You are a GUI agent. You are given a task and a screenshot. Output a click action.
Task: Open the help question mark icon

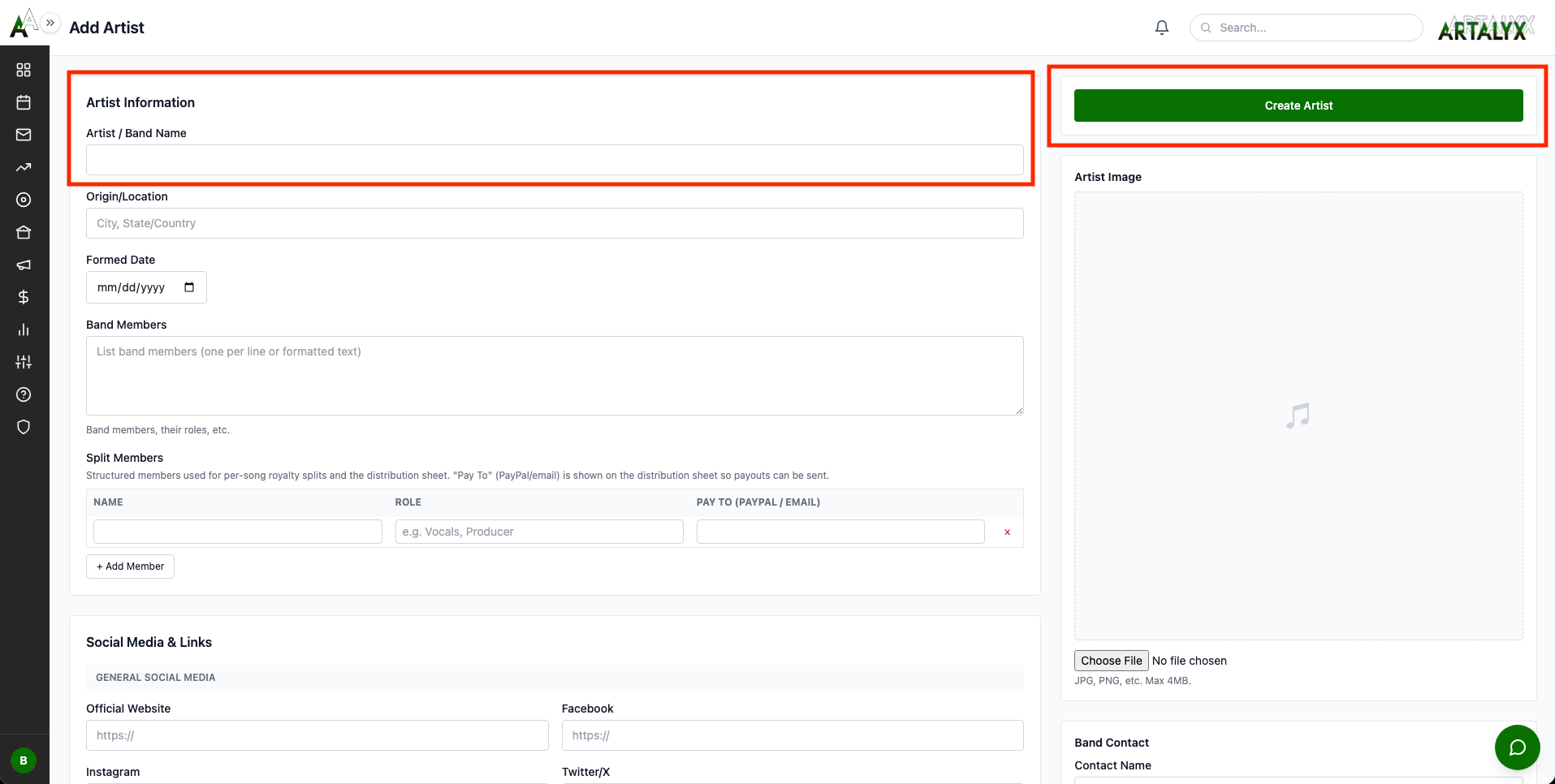[24, 394]
